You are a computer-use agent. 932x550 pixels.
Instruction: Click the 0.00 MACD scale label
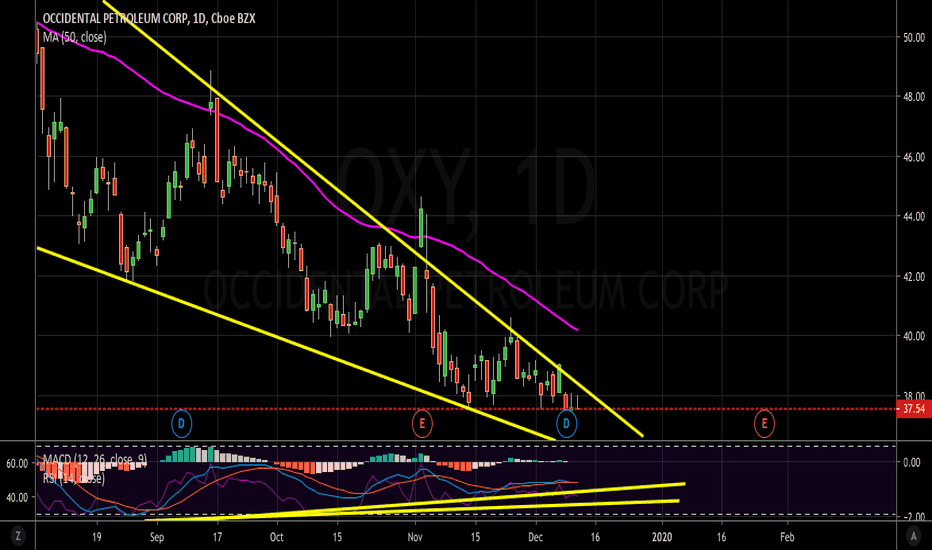(x=912, y=462)
